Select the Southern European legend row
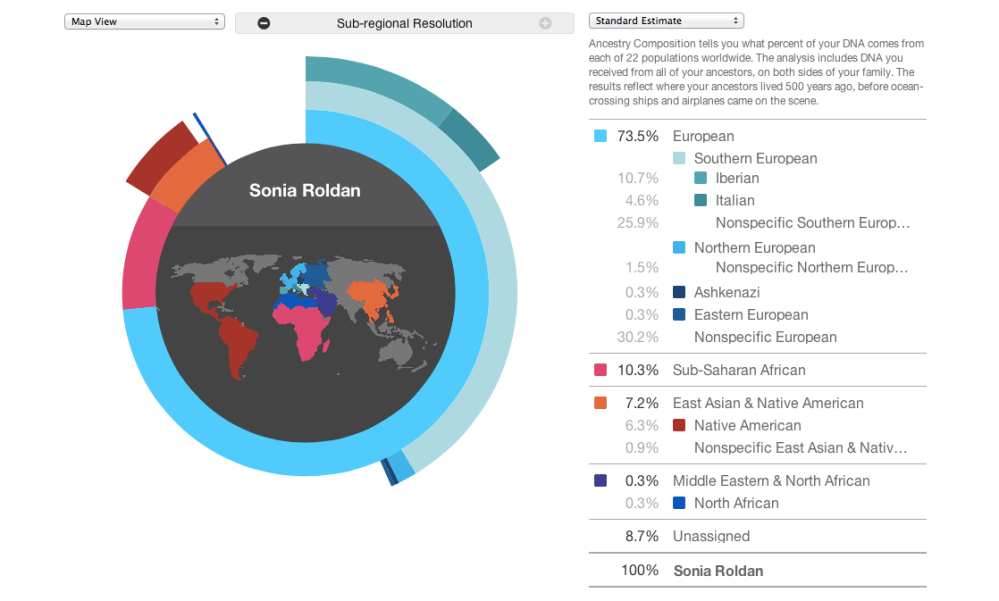This screenshot has height=601, width=999. pyautogui.click(x=755, y=158)
